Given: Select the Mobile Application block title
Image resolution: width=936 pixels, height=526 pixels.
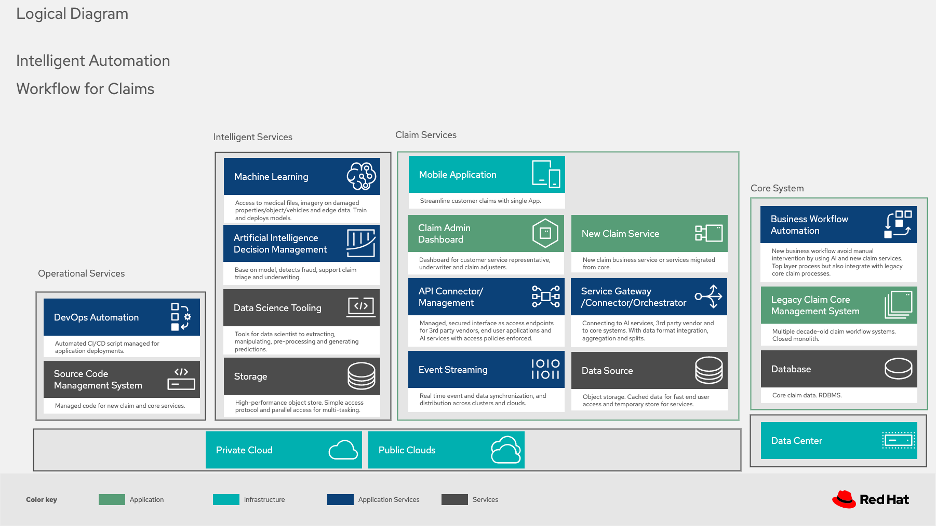Looking at the screenshot, I should (457, 175).
